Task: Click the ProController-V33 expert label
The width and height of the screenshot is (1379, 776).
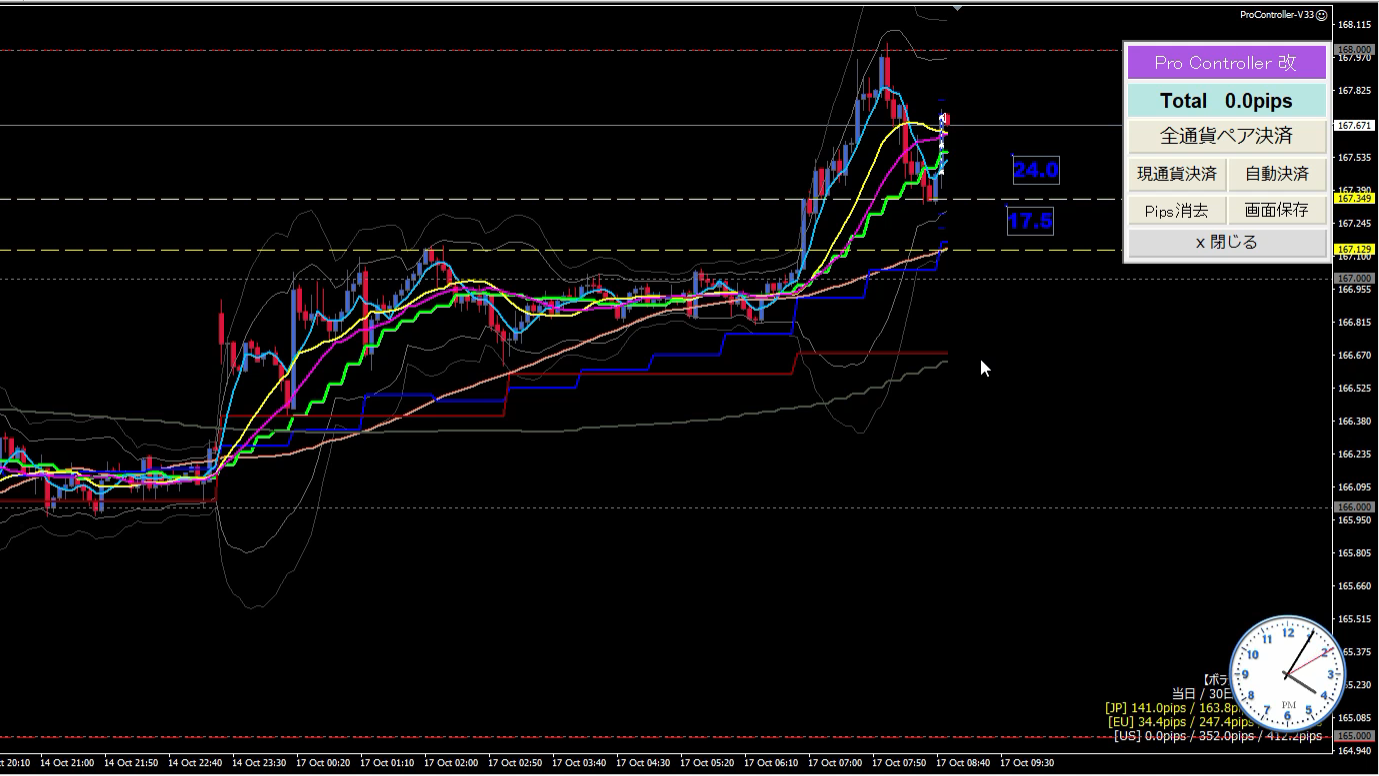Action: tap(1276, 15)
